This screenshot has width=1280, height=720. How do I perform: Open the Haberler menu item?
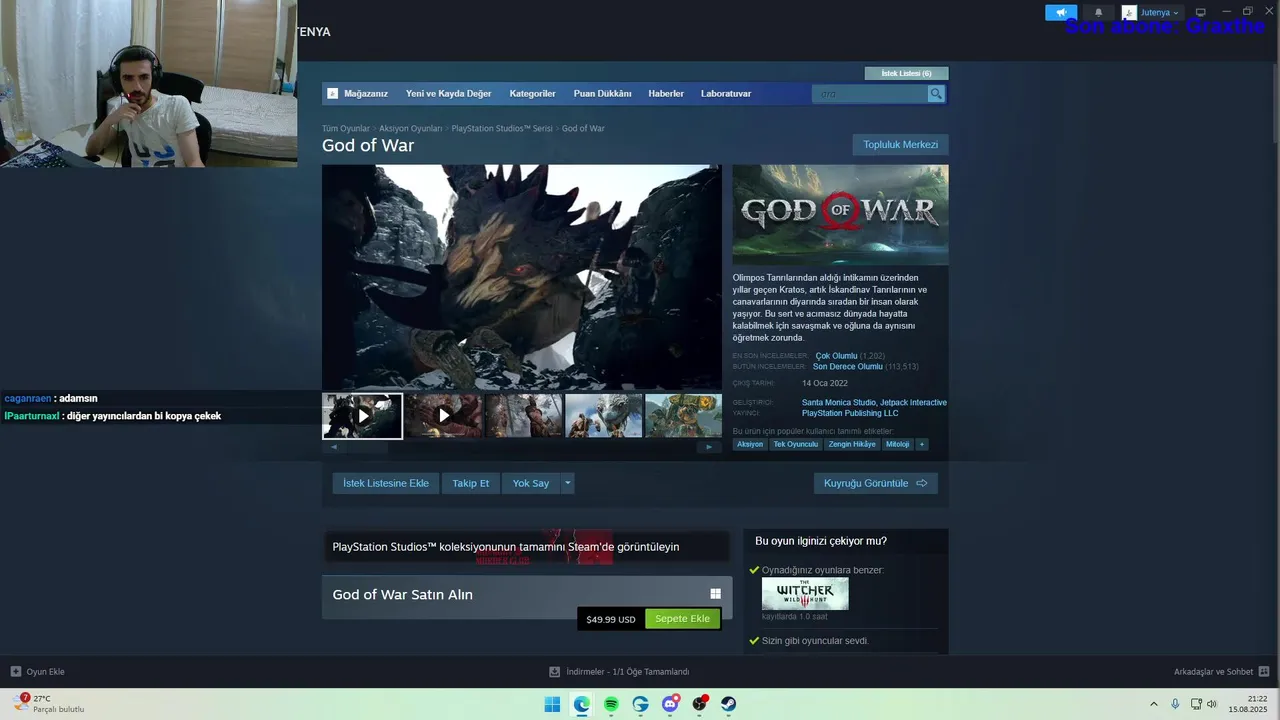(x=666, y=94)
